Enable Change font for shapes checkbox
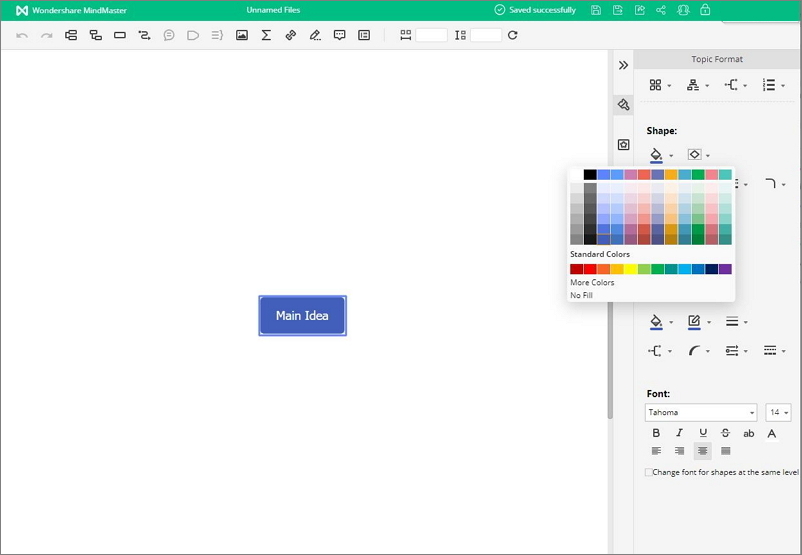 [x=648, y=472]
